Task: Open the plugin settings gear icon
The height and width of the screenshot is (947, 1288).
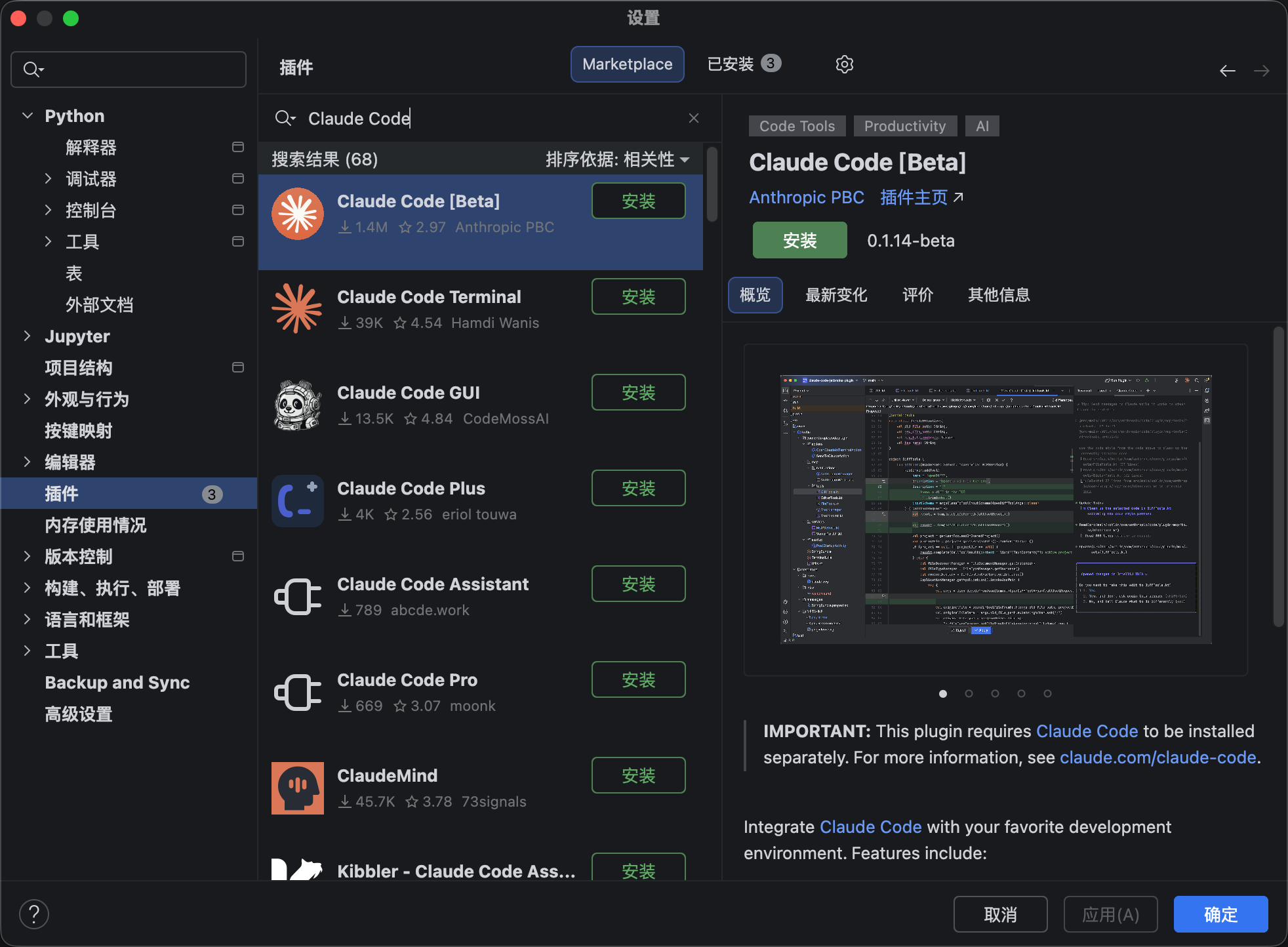Action: click(844, 64)
